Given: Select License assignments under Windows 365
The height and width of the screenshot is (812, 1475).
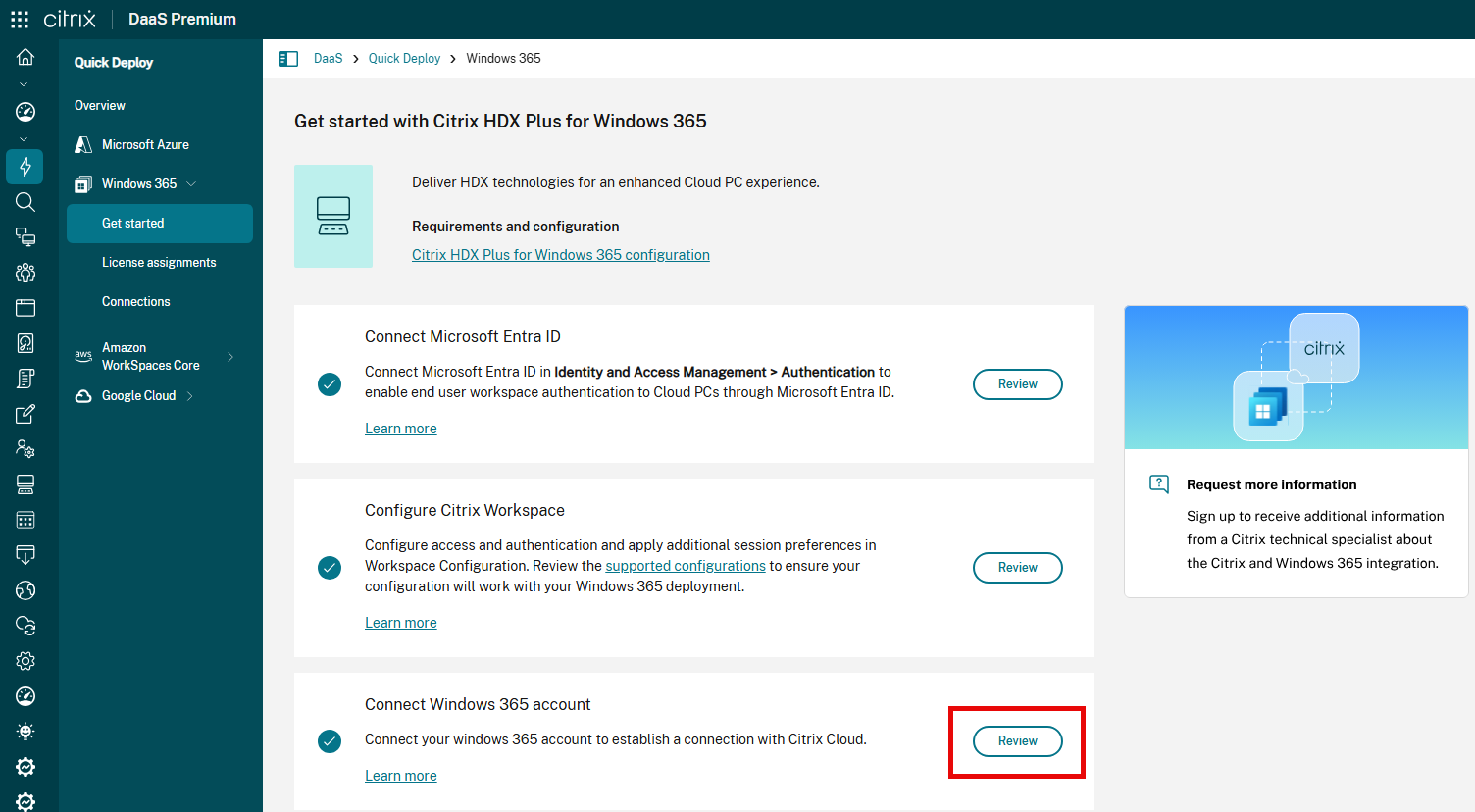Looking at the screenshot, I should [x=158, y=262].
